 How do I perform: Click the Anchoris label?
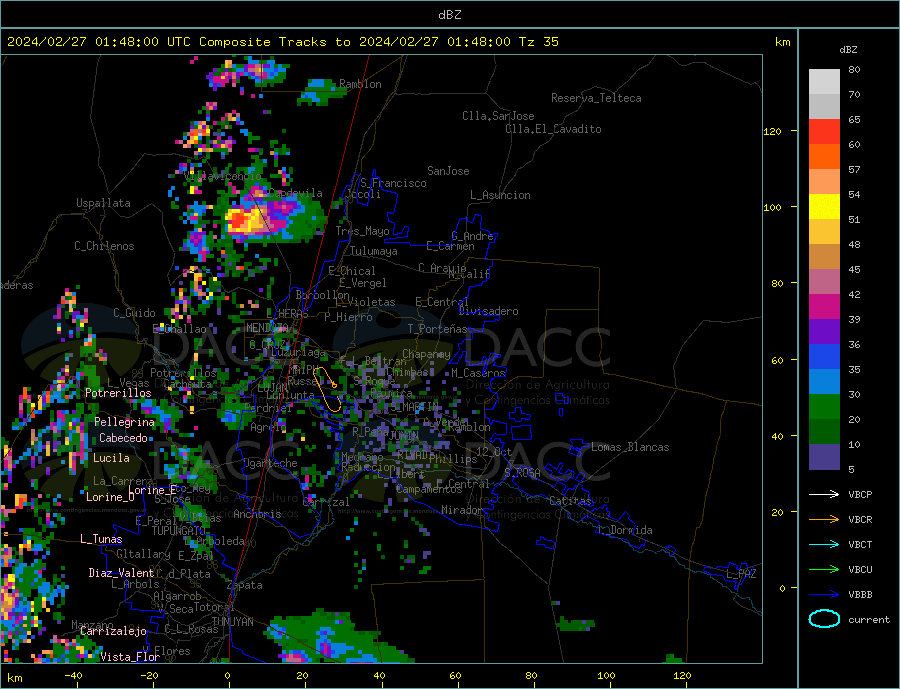pos(257,514)
